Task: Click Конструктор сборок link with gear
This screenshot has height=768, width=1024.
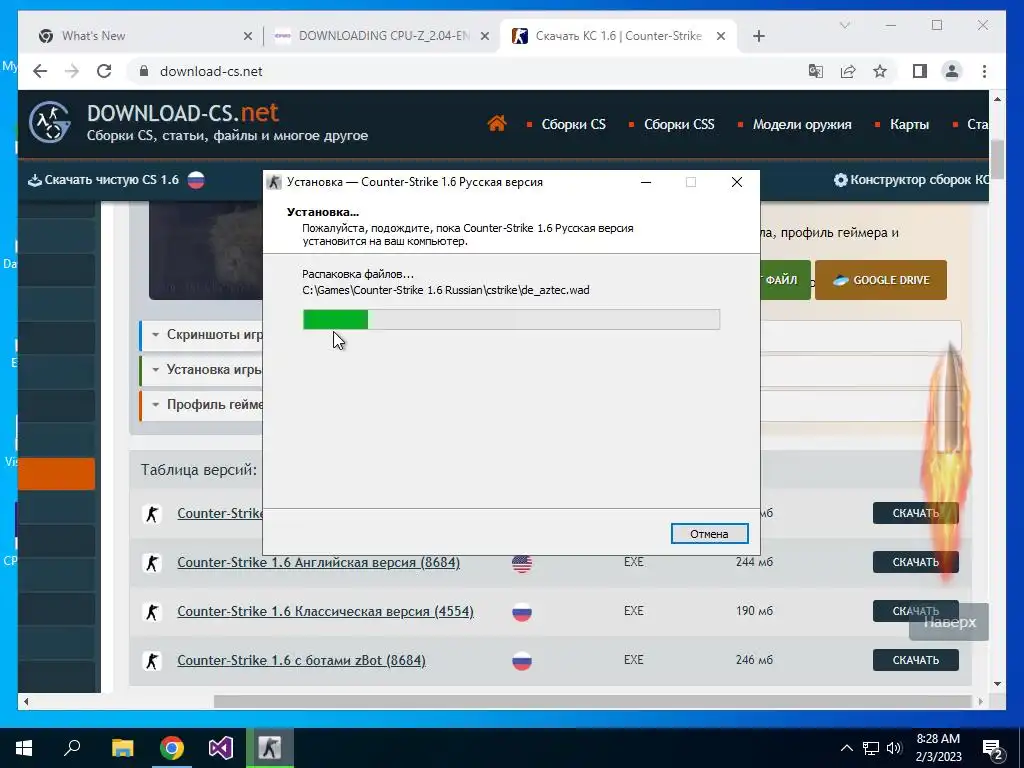Action: coord(911,180)
